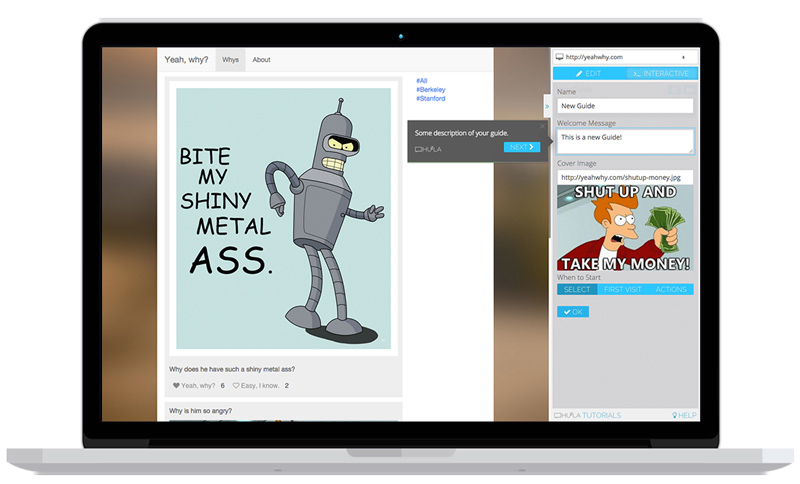Open the About tab in the navbar
This screenshot has width=800, height=484.
(261, 60)
